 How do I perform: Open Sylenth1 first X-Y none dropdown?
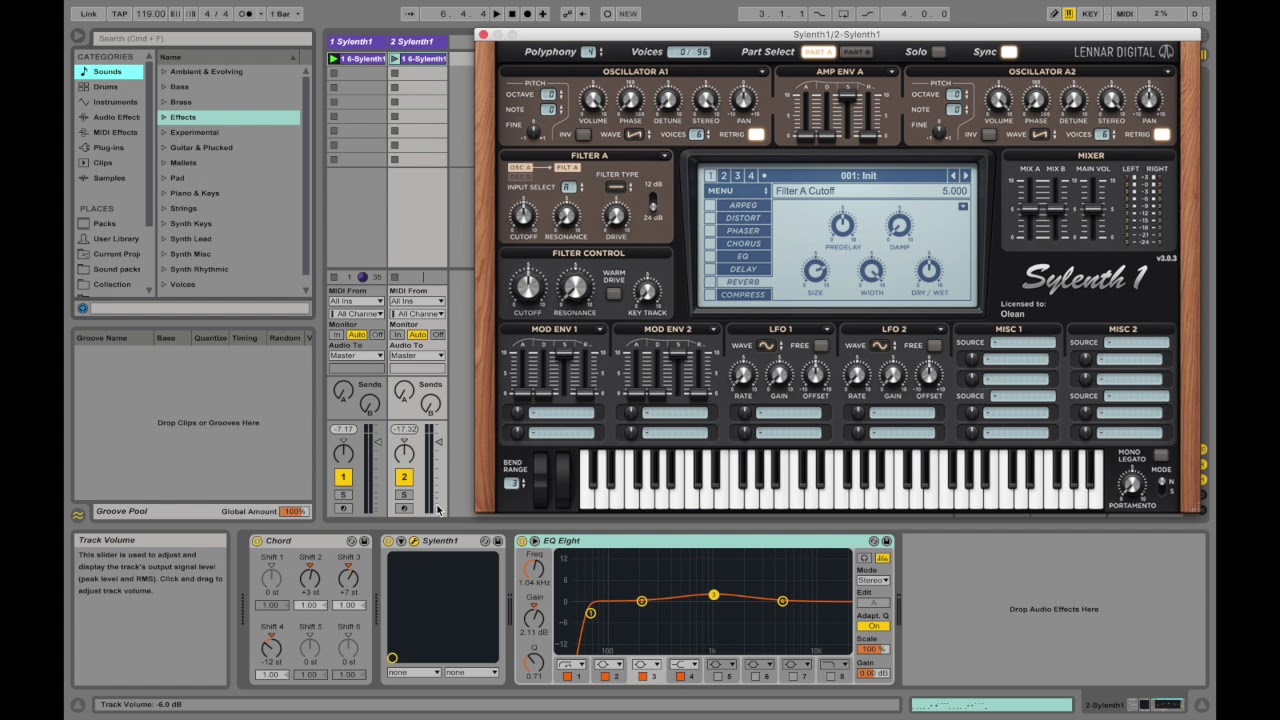pos(414,673)
